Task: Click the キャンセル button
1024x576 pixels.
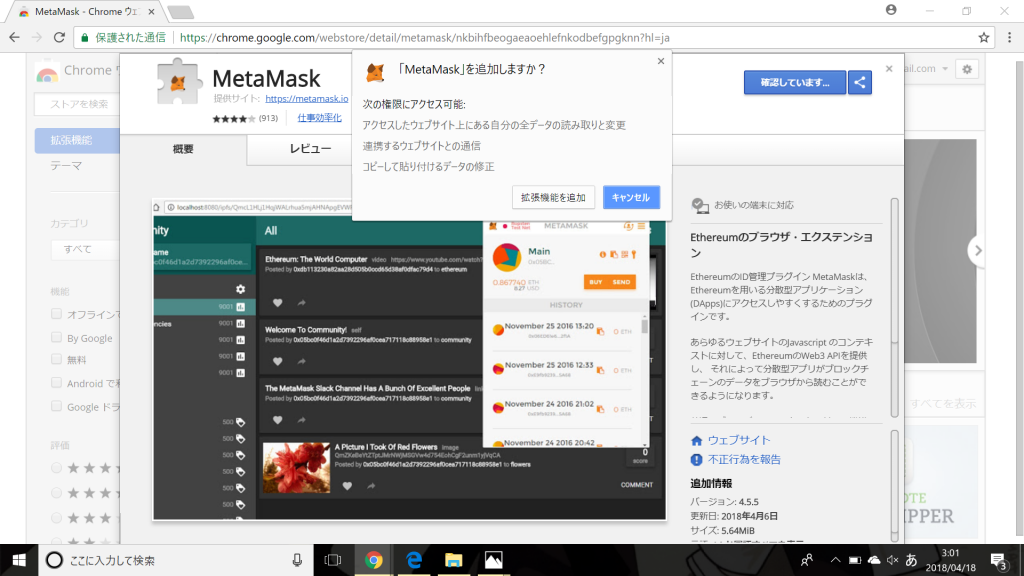Action: [631, 197]
